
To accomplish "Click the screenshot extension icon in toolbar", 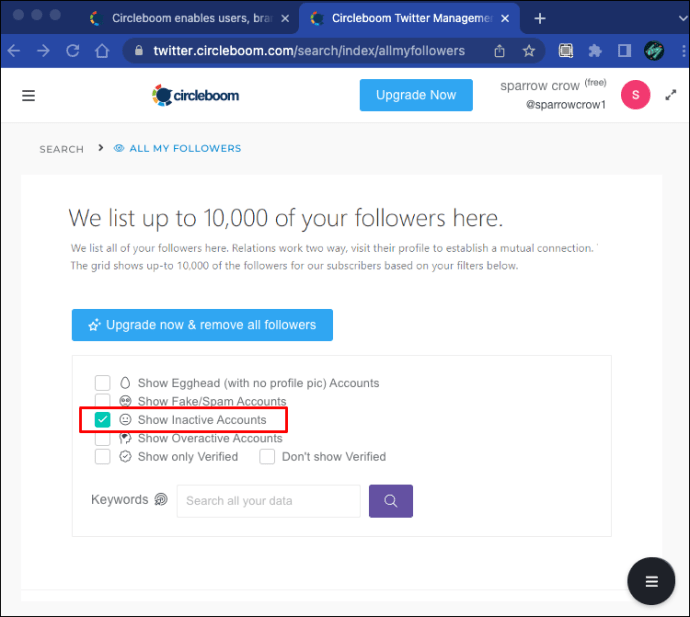I will 565,51.
